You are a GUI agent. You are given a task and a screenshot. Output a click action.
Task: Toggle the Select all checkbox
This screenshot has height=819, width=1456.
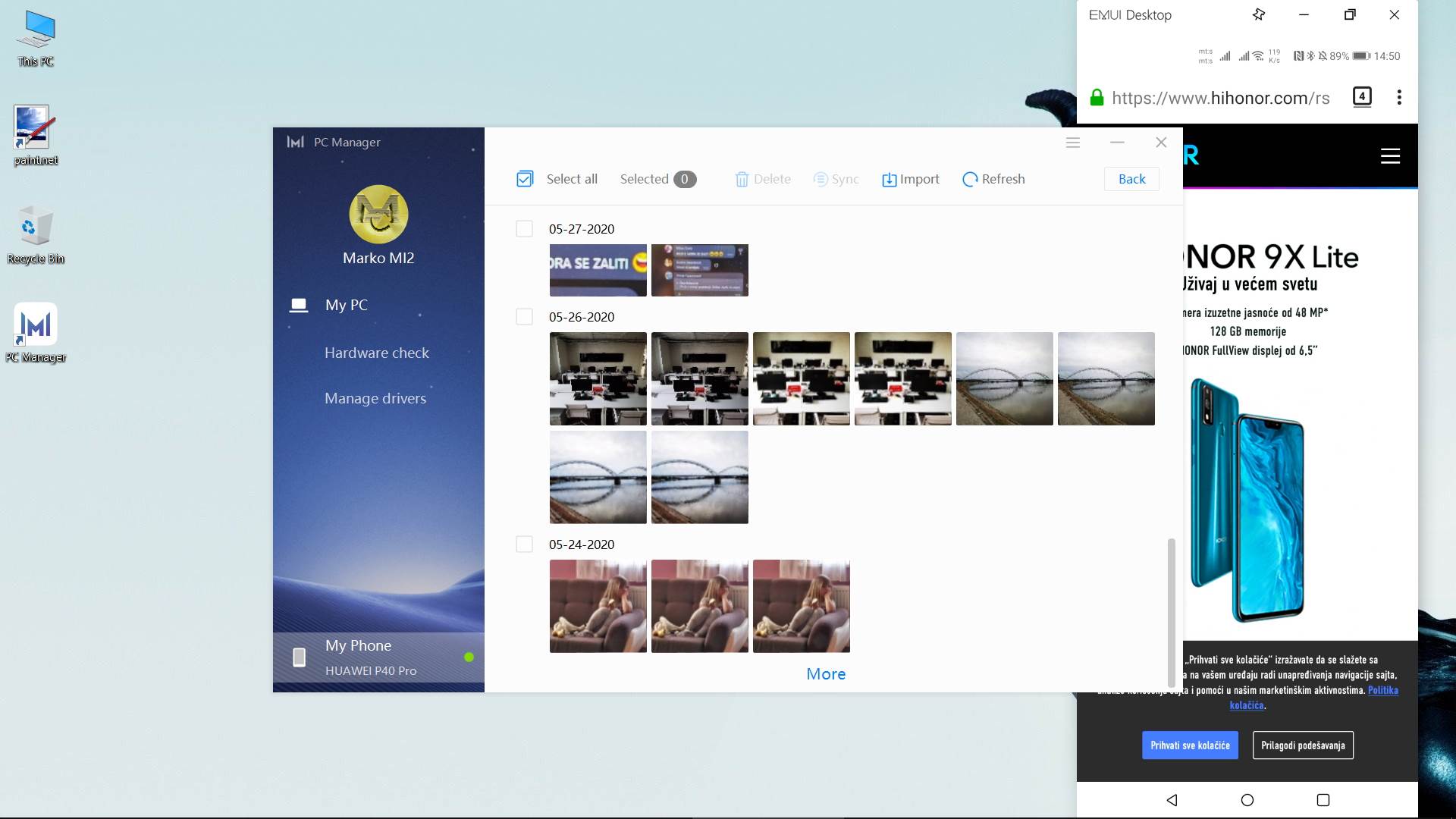coord(525,179)
